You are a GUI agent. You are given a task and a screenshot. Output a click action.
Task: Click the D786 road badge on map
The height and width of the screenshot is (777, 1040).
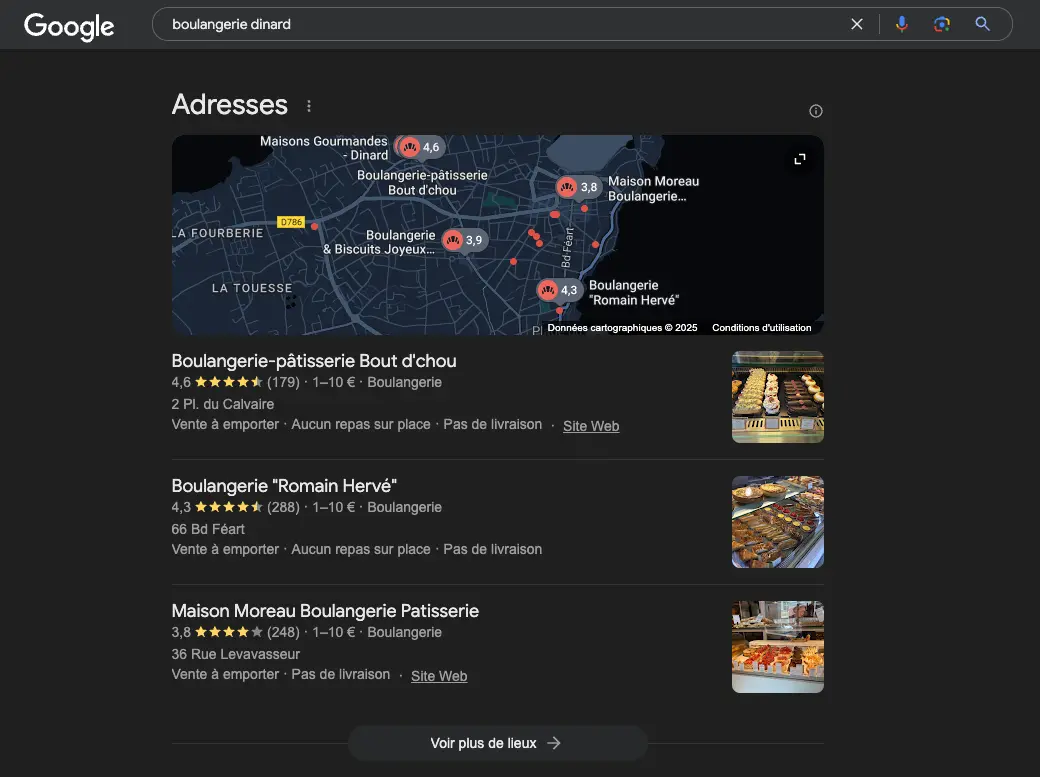[291, 222]
